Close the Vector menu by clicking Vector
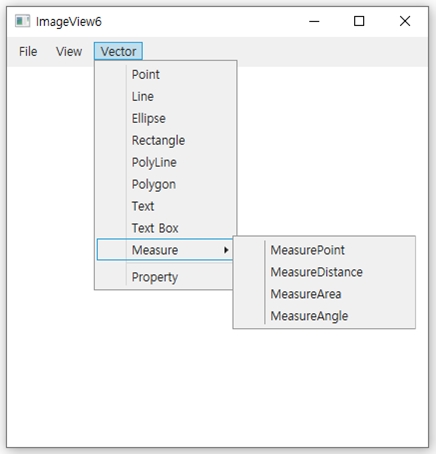The image size is (436, 454). click(118, 51)
